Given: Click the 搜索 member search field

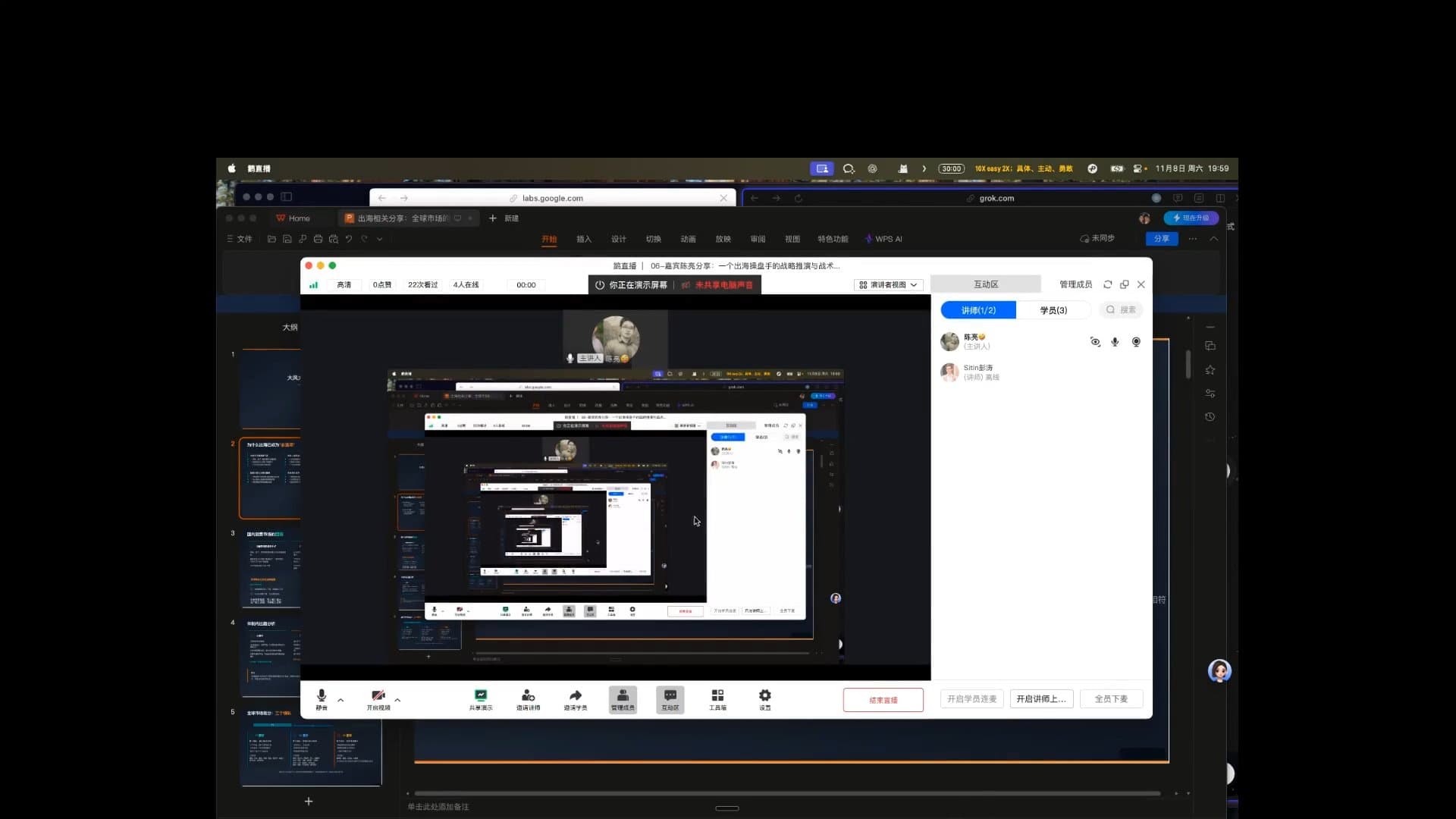Looking at the screenshot, I should pyautogui.click(x=1122, y=310).
